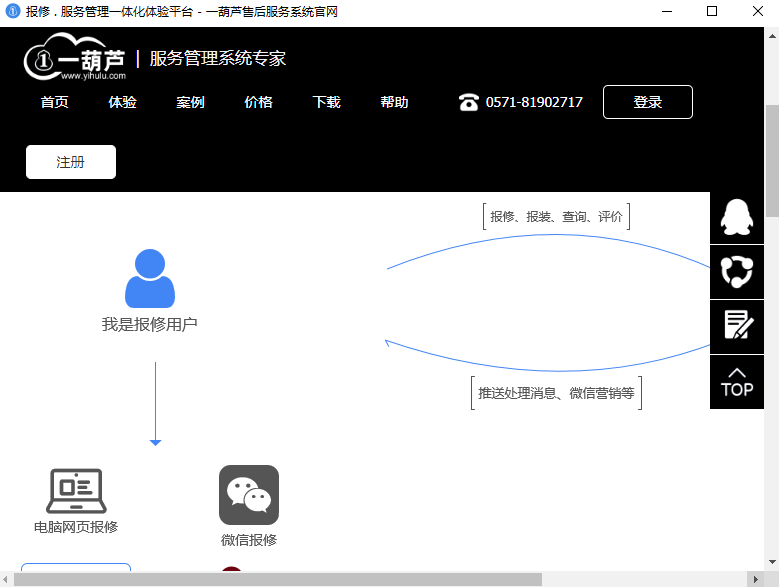The width and height of the screenshot is (779, 587).
Task: Open the 案例 navigation item
Action: tap(190, 102)
